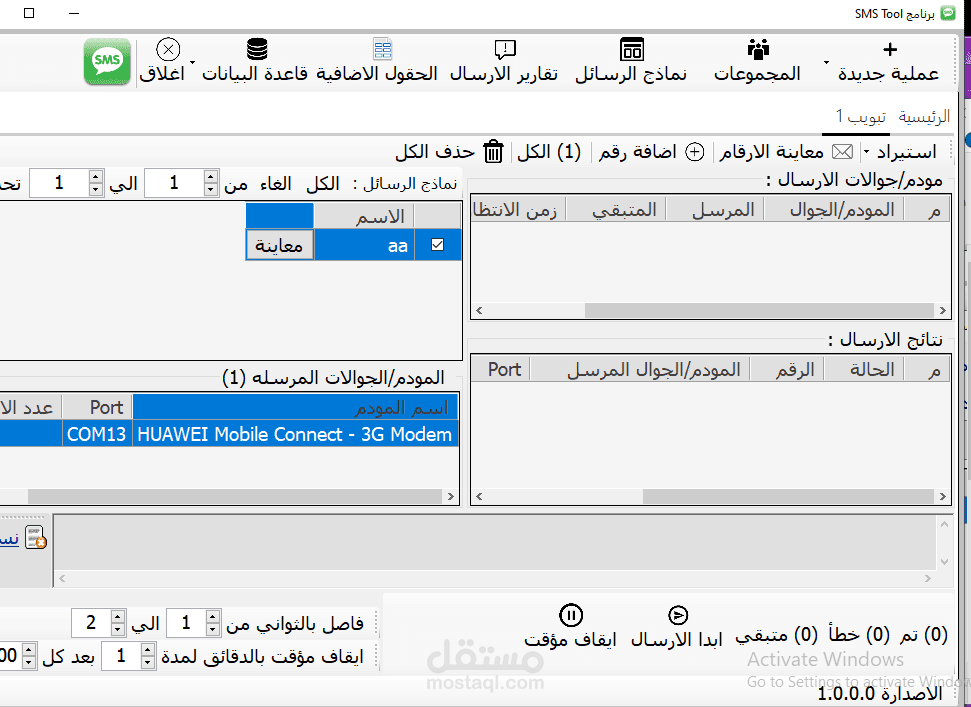Increase فاصل بالثواني من spinner
This screenshot has height=707, width=971.
[x=212, y=617]
